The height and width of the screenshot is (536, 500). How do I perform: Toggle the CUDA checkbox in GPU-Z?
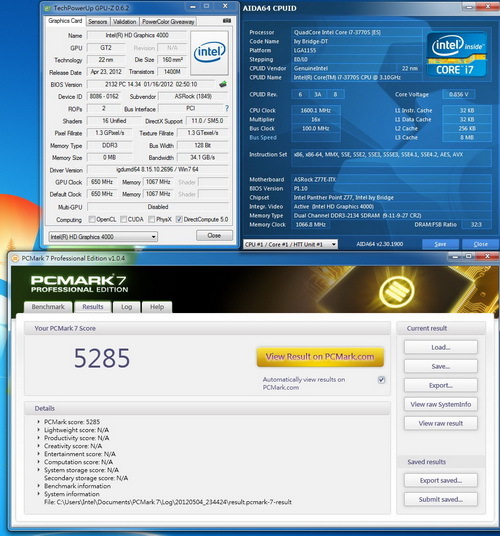coord(123,219)
